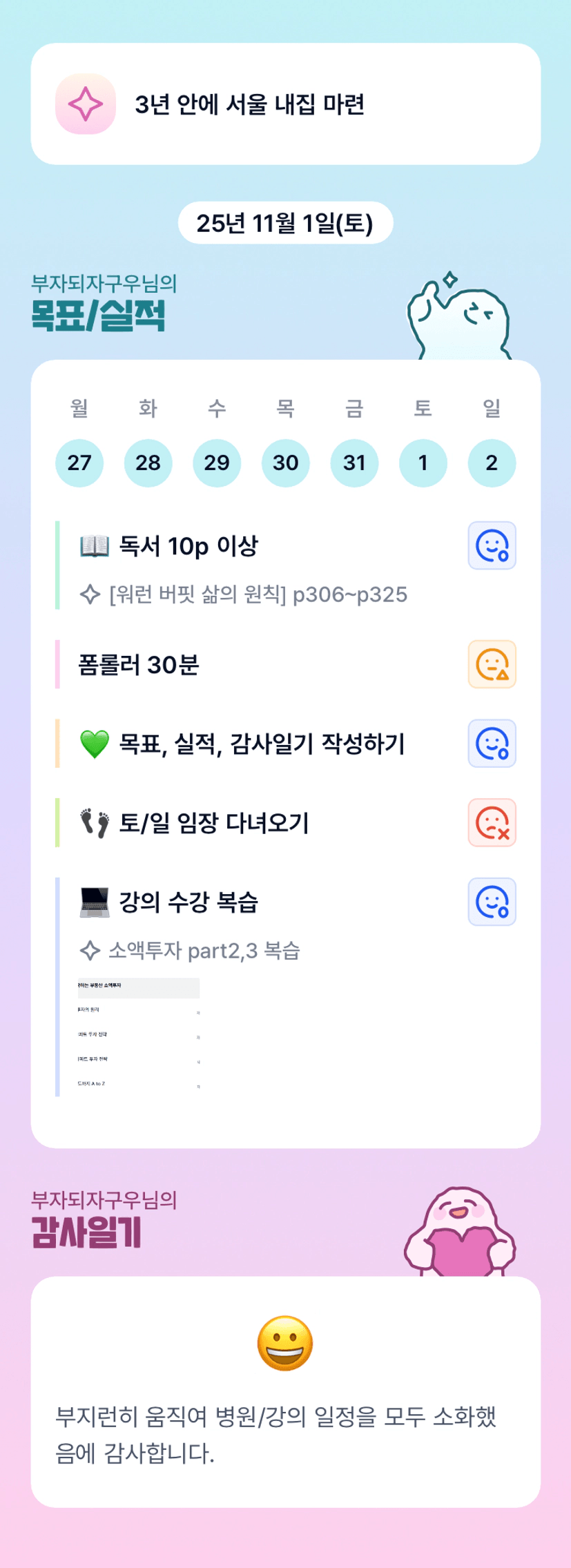Tap the blue face status on 강의 수강 복습

tap(492, 902)
